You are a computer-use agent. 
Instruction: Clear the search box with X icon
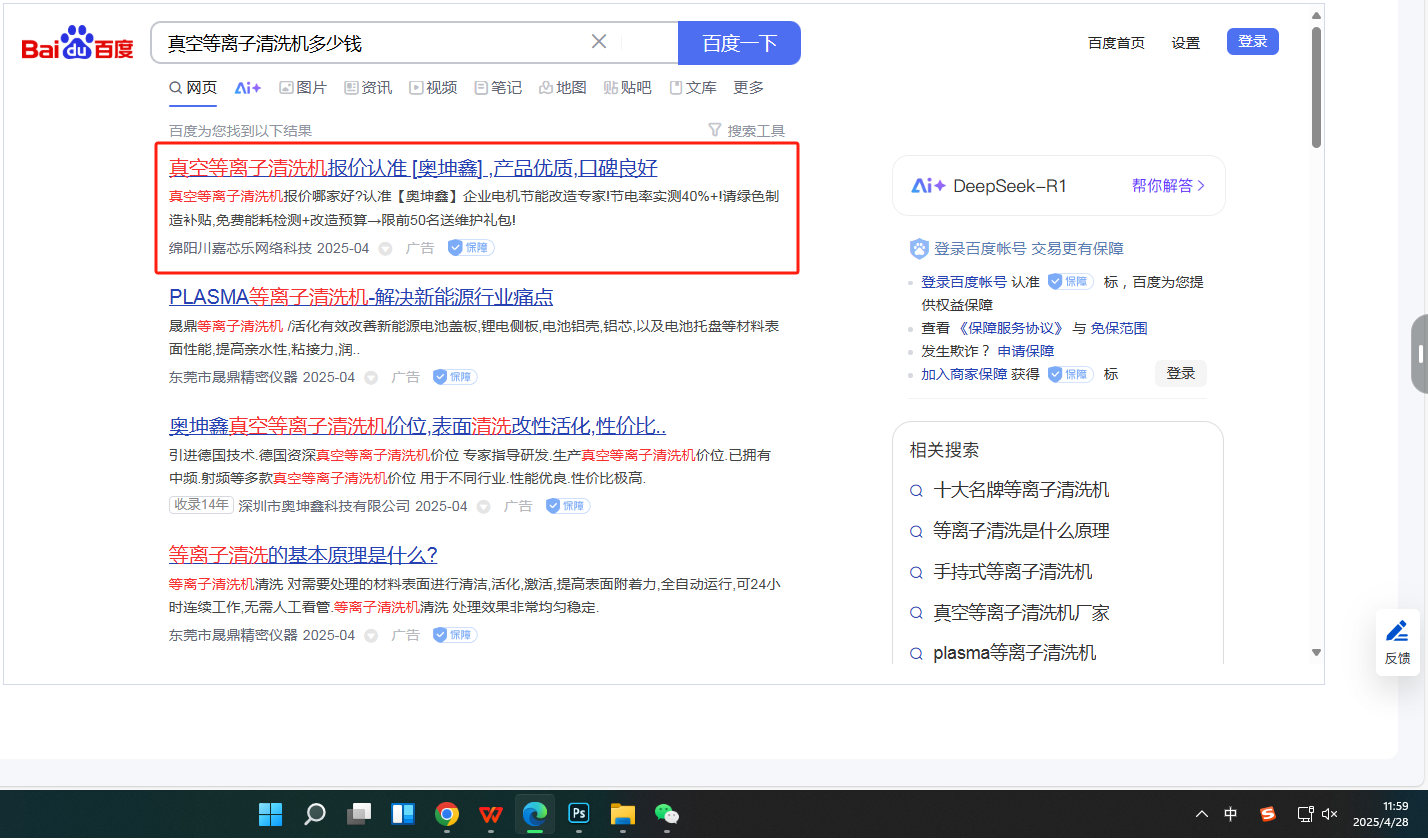point(599,42)
